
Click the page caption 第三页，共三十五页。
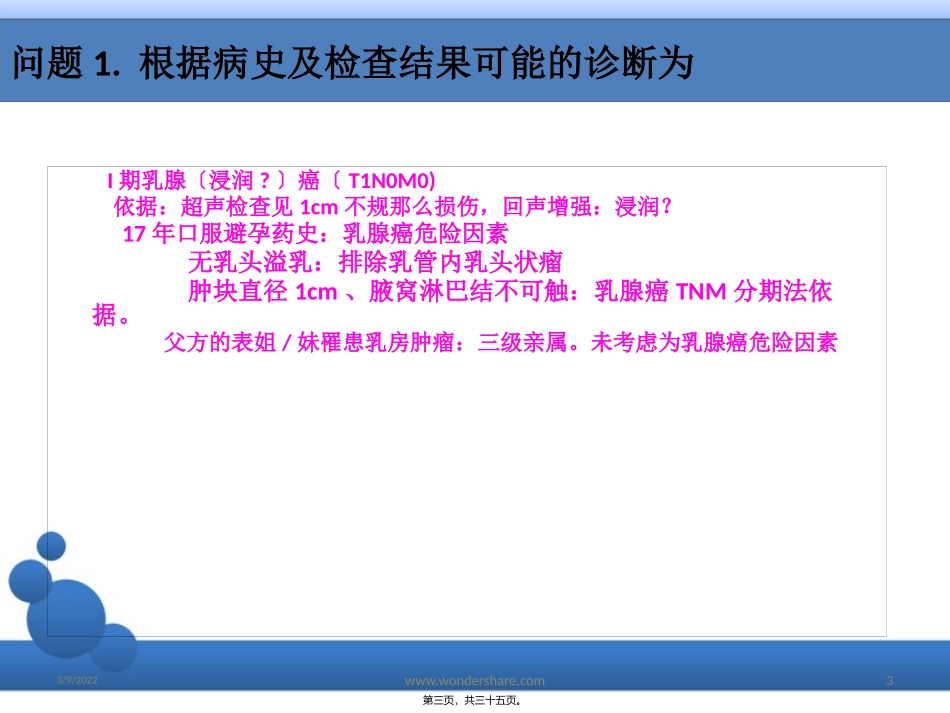pyautogui.click(x=472, y=700)
